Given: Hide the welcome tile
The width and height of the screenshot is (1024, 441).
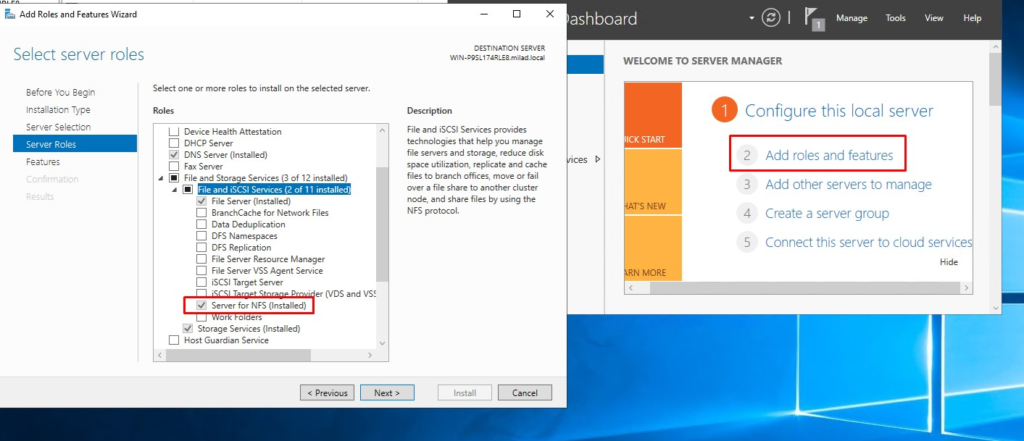Looking at the screenshot, I should tap(949, 262).
